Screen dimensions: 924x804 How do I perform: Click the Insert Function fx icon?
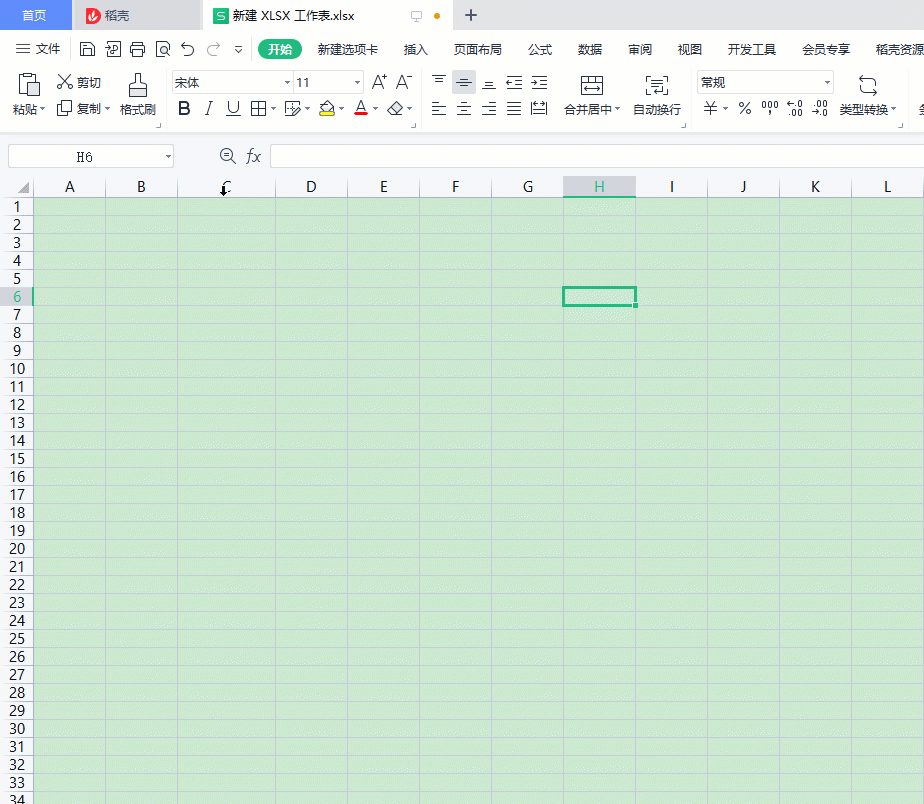point(253,156)
